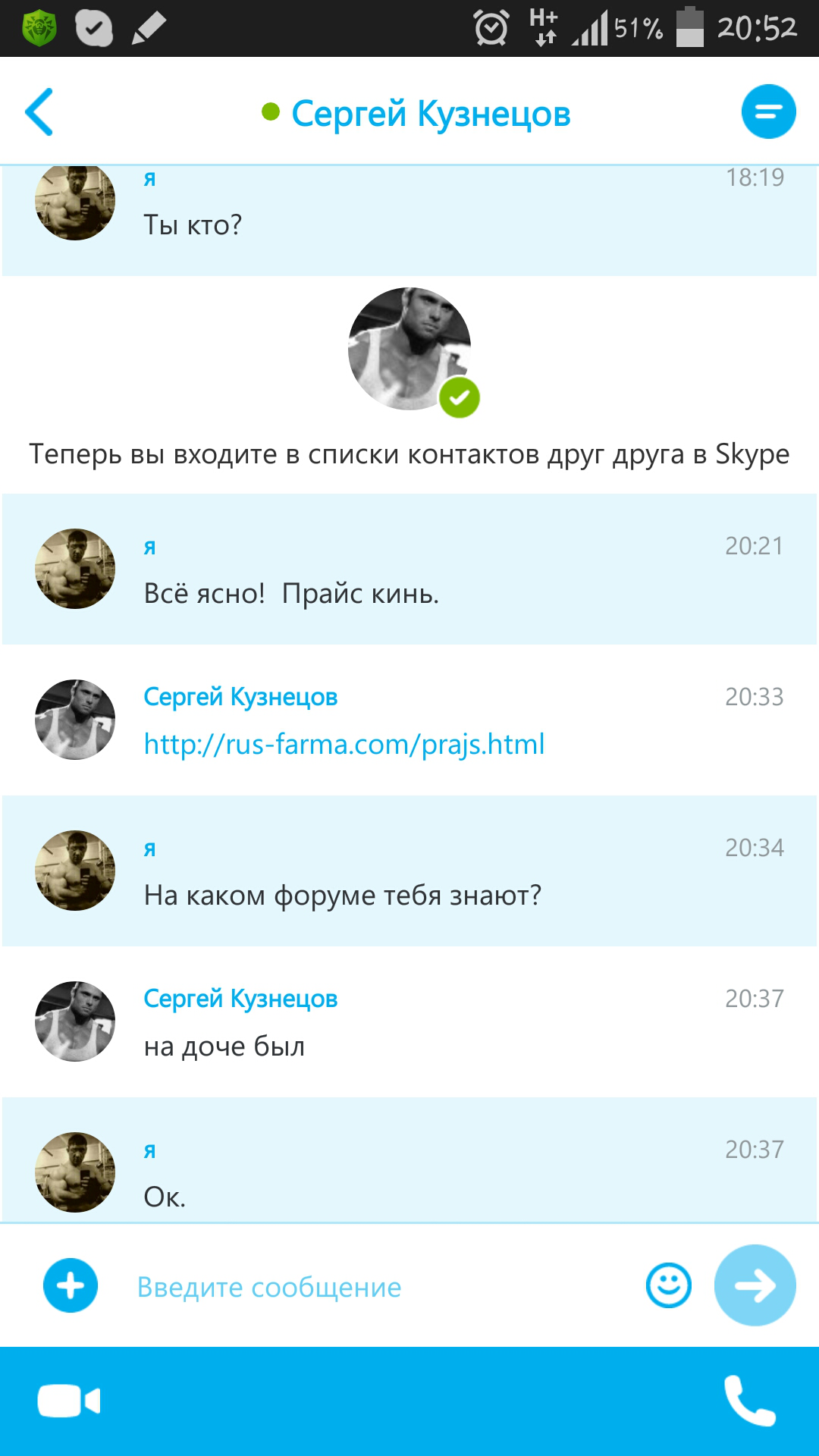
Task: Tap the "Ок." message bubble
Action: coord(165,1197)
